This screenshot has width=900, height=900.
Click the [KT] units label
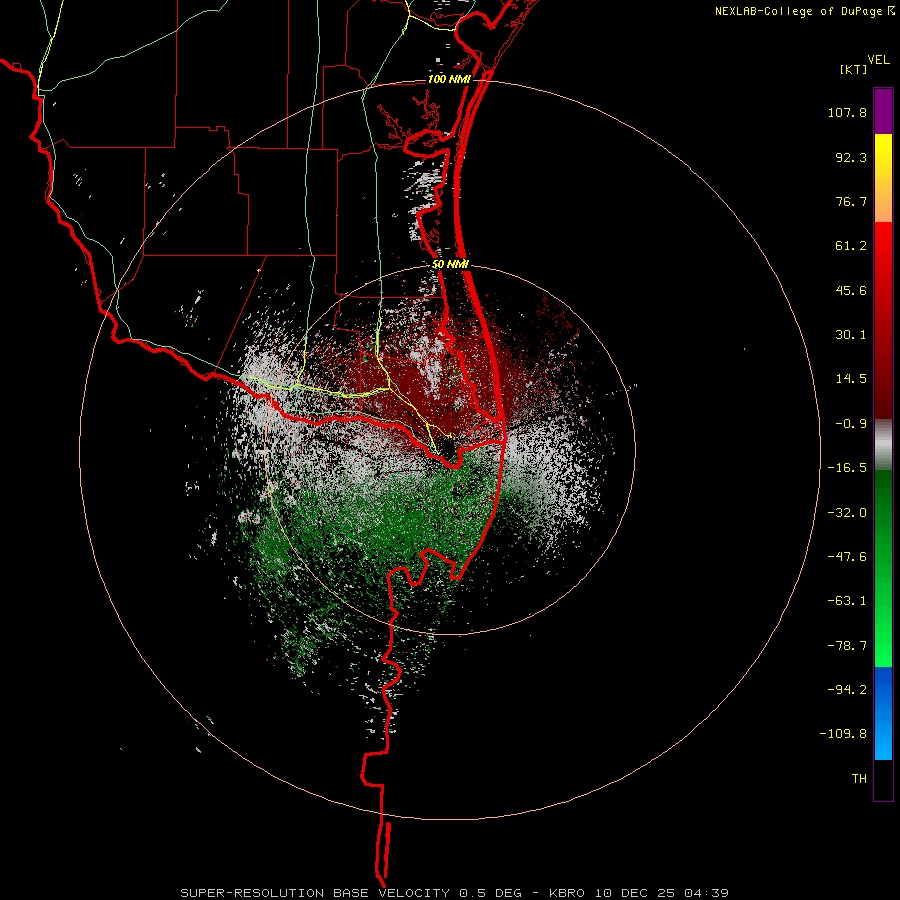pos(853,69)
